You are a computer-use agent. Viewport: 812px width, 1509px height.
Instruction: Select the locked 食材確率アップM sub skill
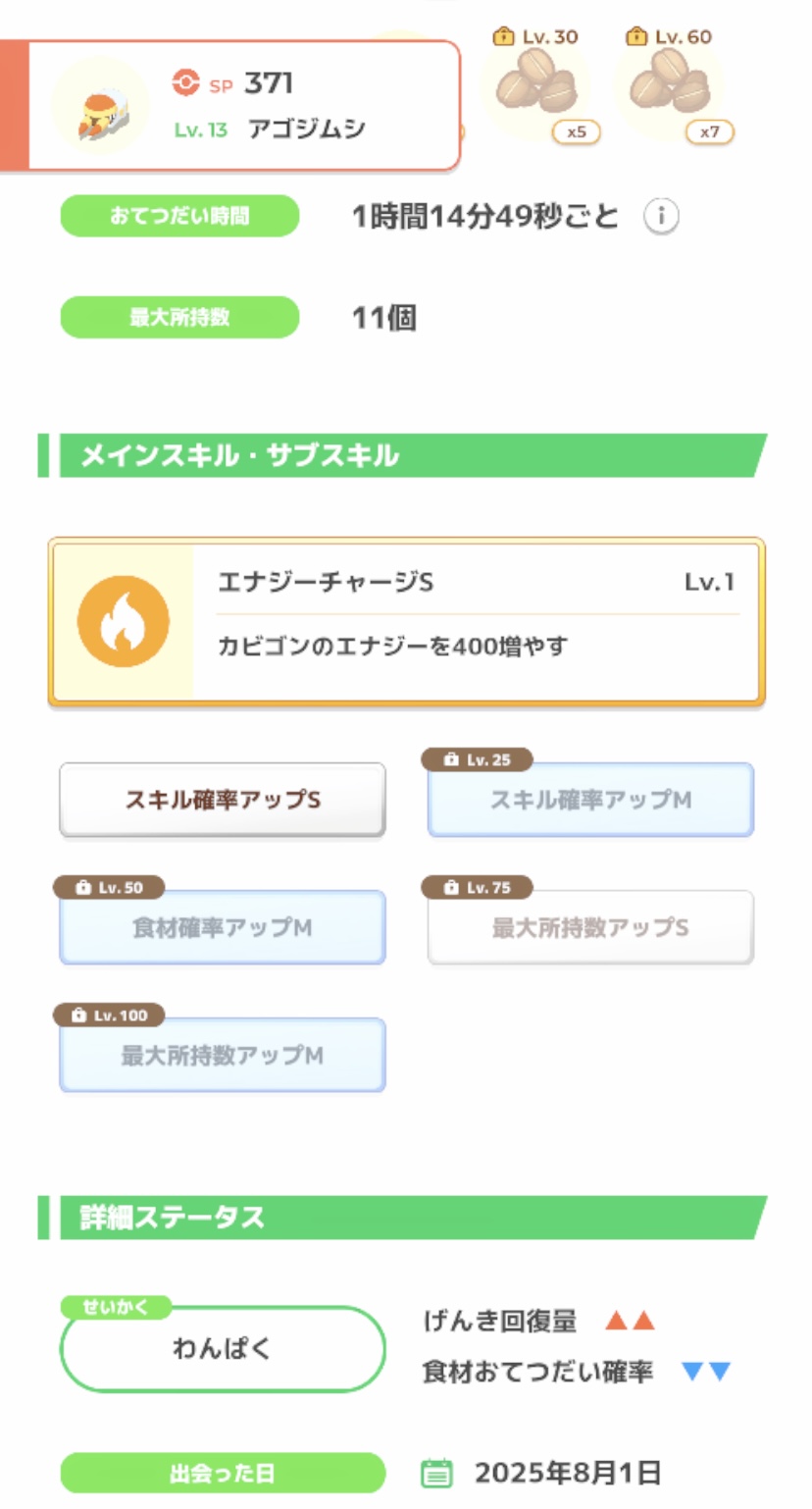pyautogui.click(x=223, y=927)
